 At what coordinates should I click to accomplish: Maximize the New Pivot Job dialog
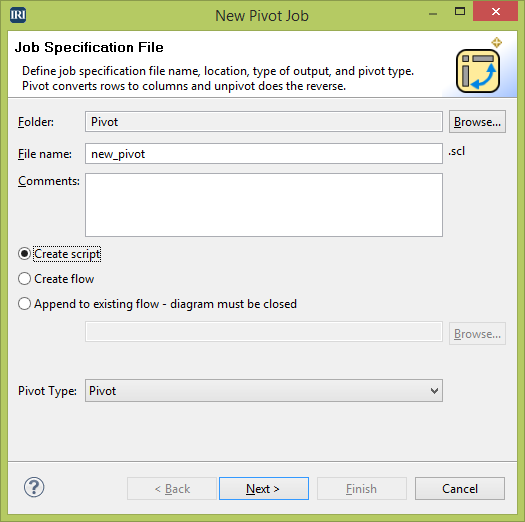point(460,12)
